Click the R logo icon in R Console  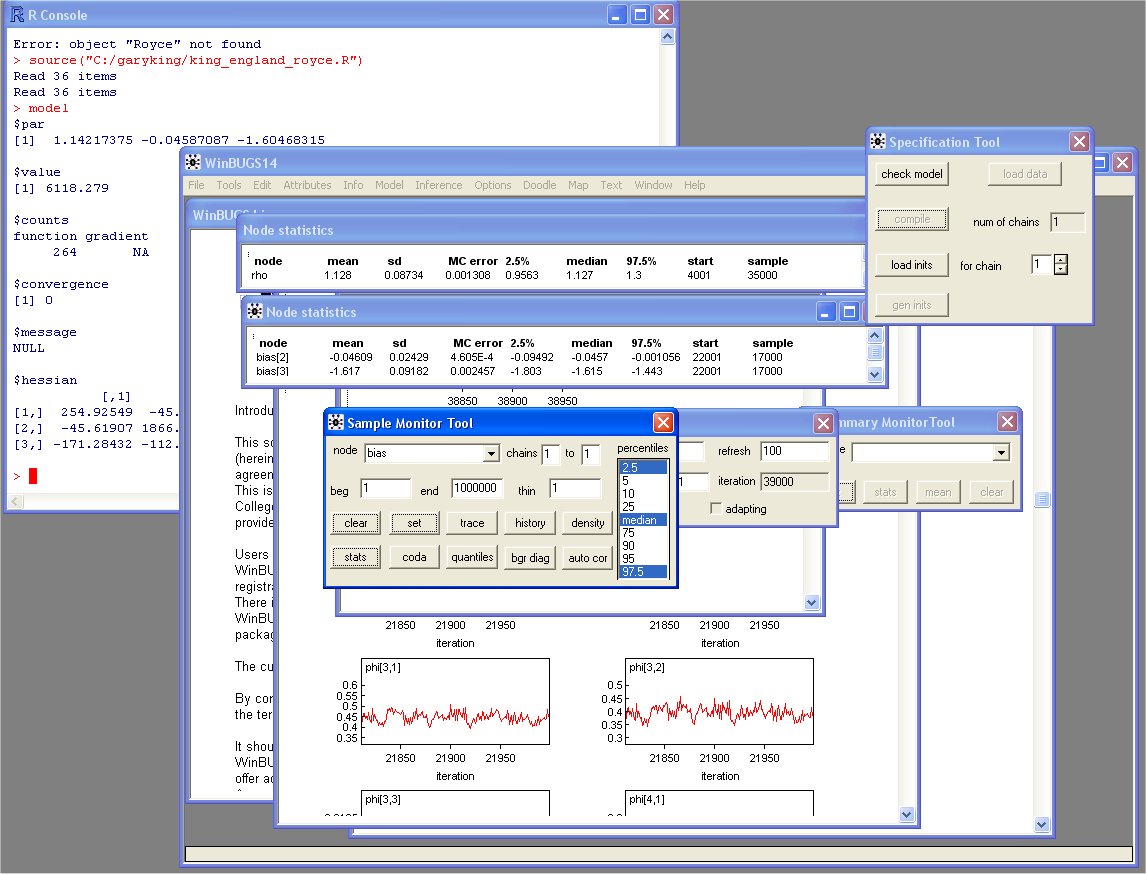click(x=17, y=15)
